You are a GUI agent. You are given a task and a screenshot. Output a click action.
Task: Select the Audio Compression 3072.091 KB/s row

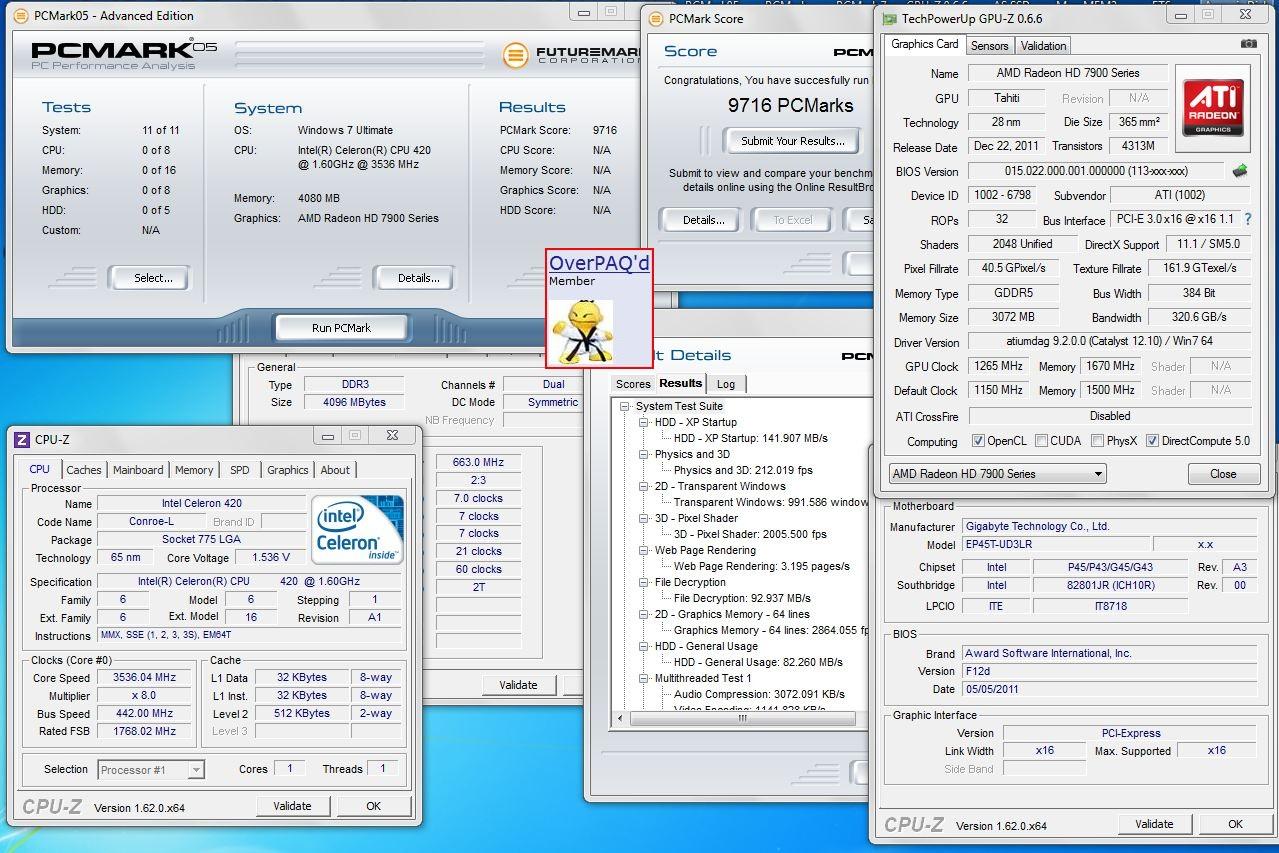[x=759, y=695]
